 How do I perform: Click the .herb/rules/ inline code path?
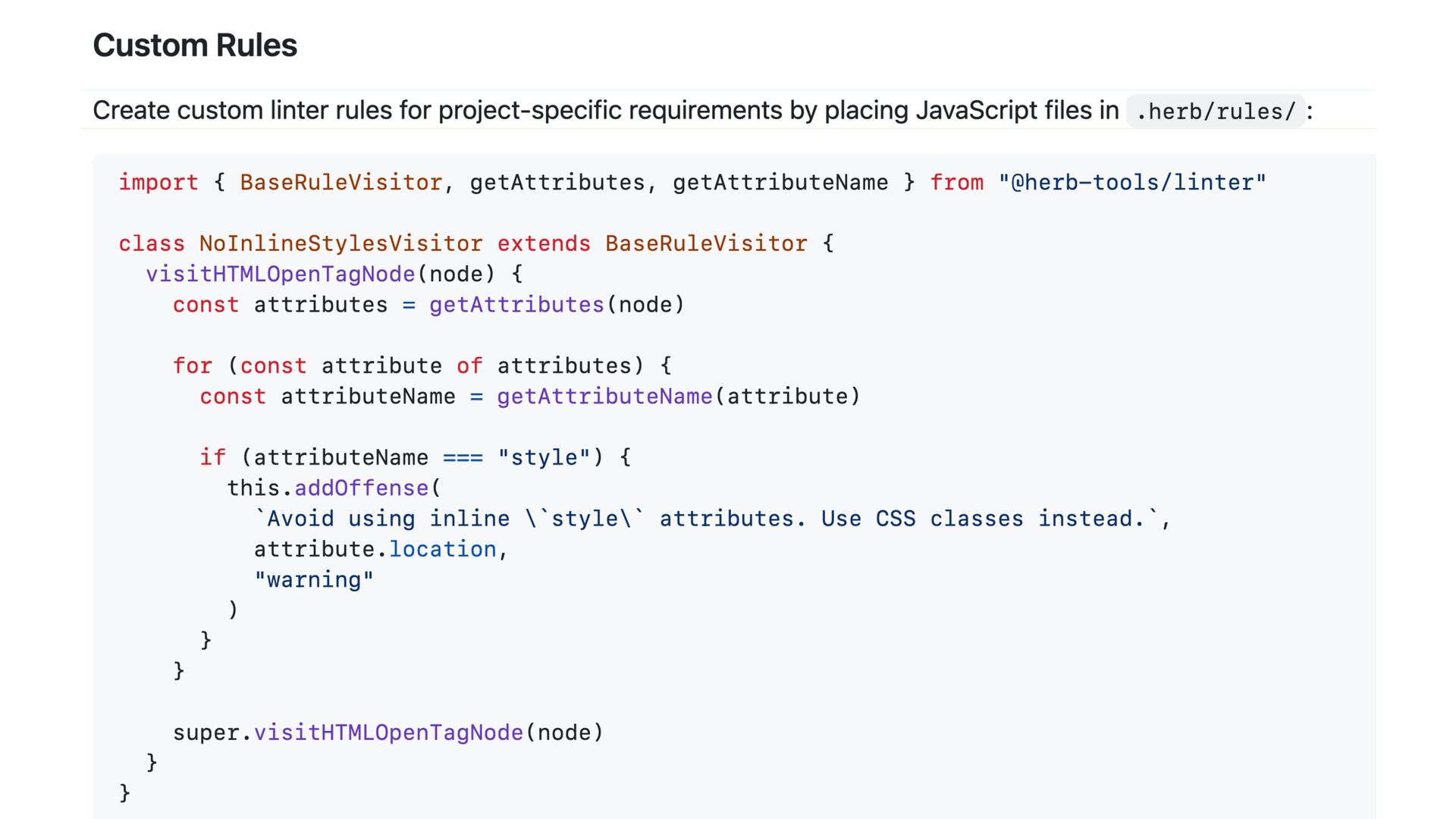pyautogui.click(x=1215, y=111)
